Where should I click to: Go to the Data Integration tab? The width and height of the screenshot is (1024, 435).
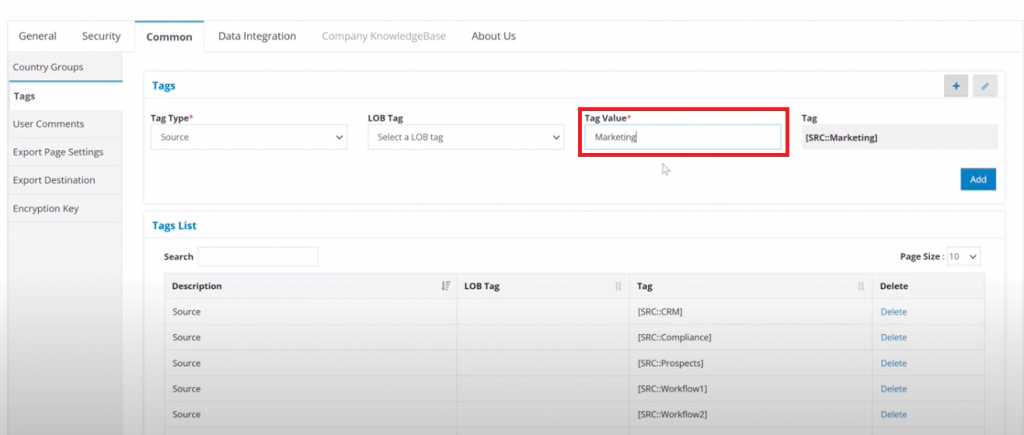tap(257, 36)
